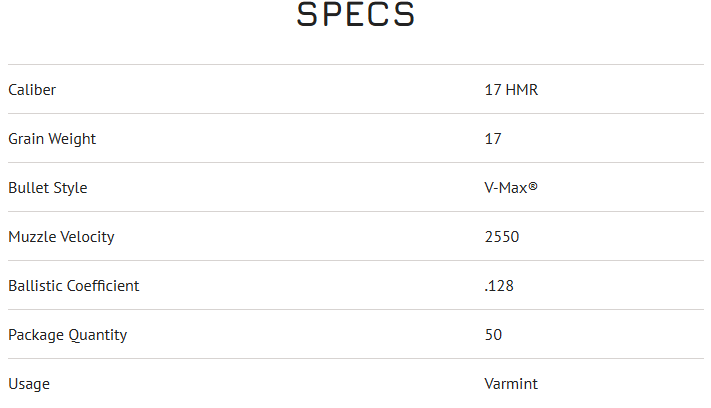Click the word Weight in the table
This screenshot has width=711, height=408.
pos(73,139)
